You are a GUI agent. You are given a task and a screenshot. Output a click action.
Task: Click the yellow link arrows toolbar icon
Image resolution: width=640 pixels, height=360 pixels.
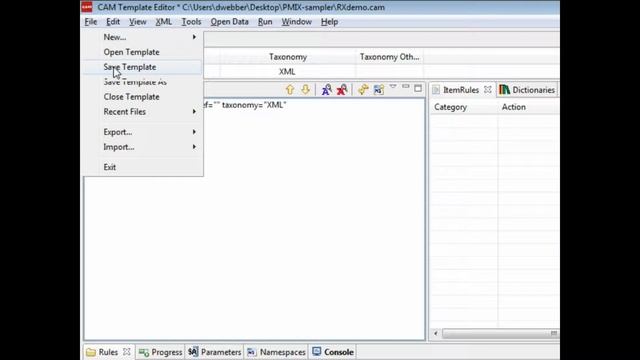(x=363, y=89)
